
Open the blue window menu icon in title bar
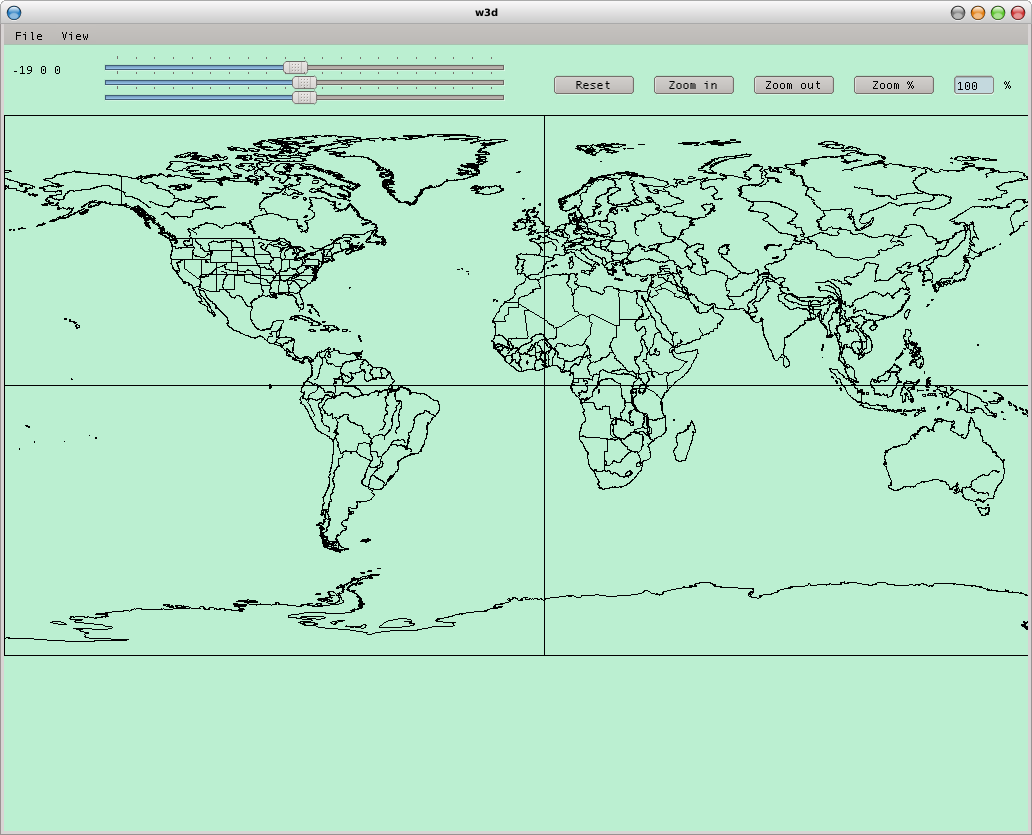pos(14,13)
